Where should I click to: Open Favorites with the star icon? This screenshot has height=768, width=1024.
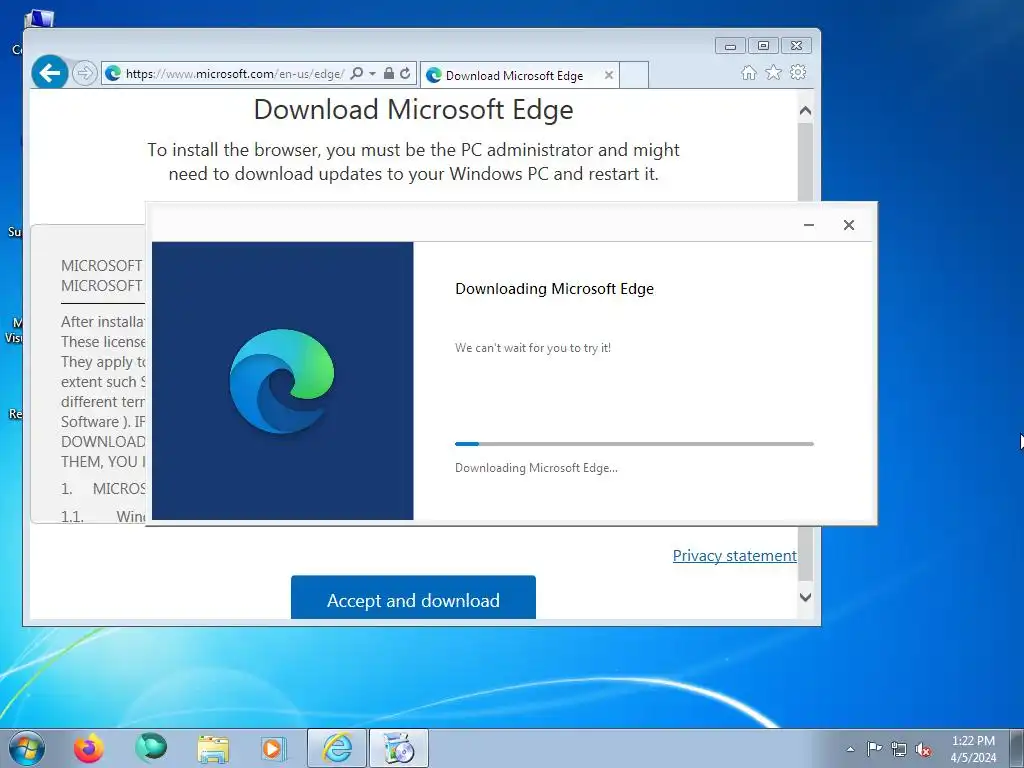(x=773, y=72)
